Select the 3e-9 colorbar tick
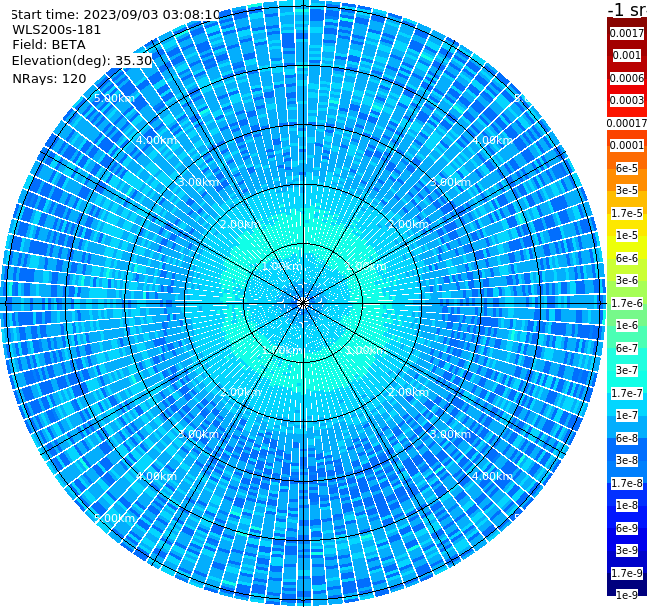Screen dimensions: 647x607 coord(627,550)
